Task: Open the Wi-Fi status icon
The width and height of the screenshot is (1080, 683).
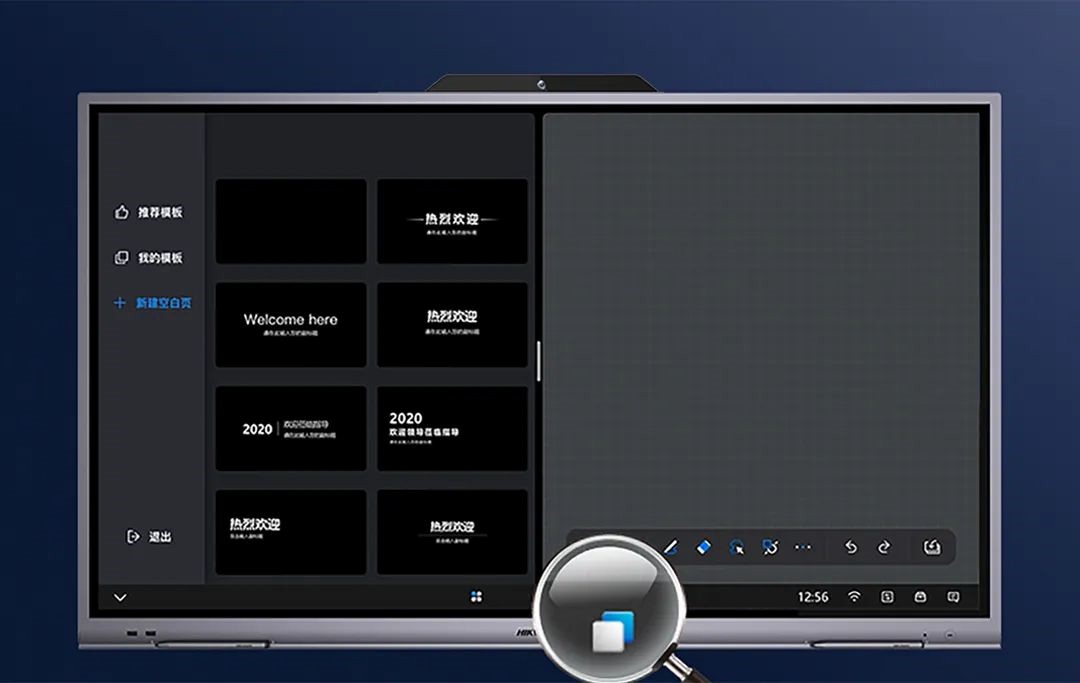Action: pos(854,597)
